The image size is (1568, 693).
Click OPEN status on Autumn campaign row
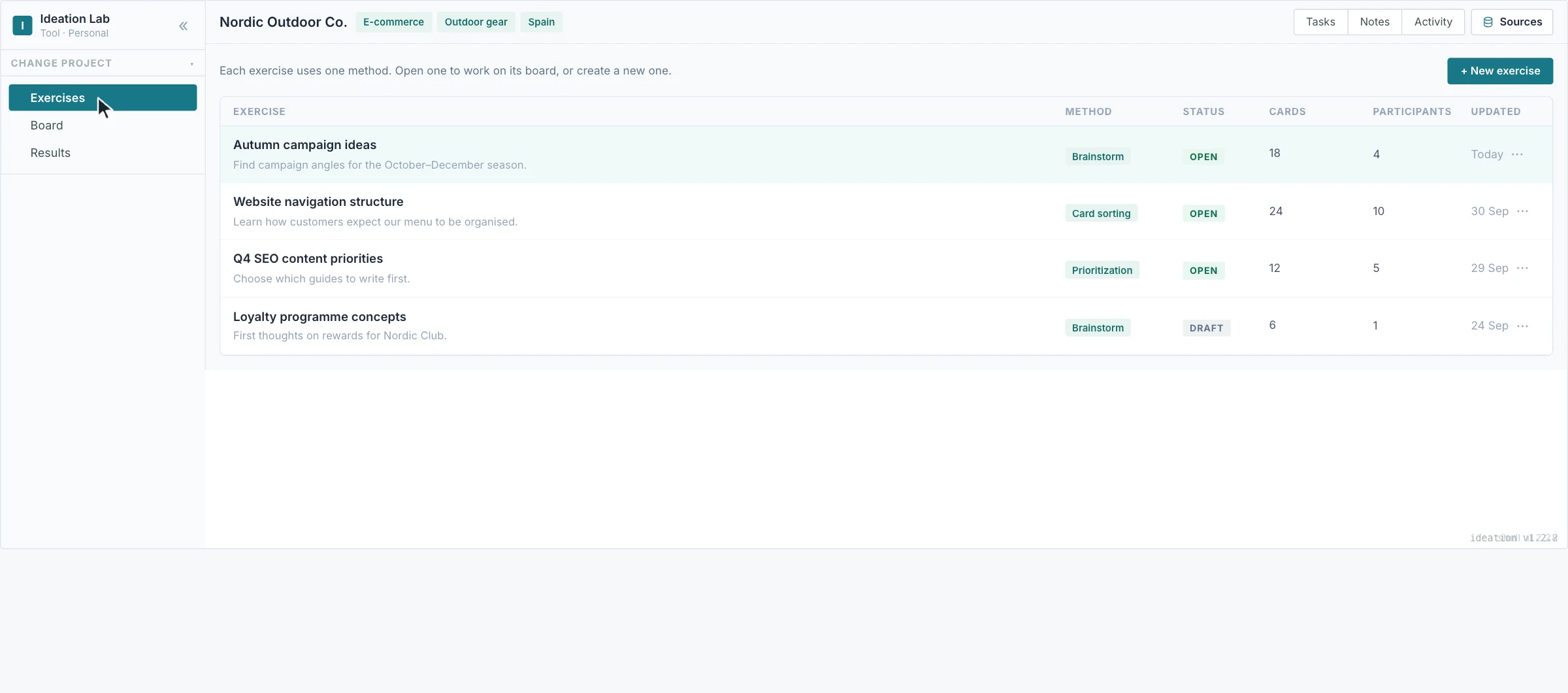click(1203, 157)
